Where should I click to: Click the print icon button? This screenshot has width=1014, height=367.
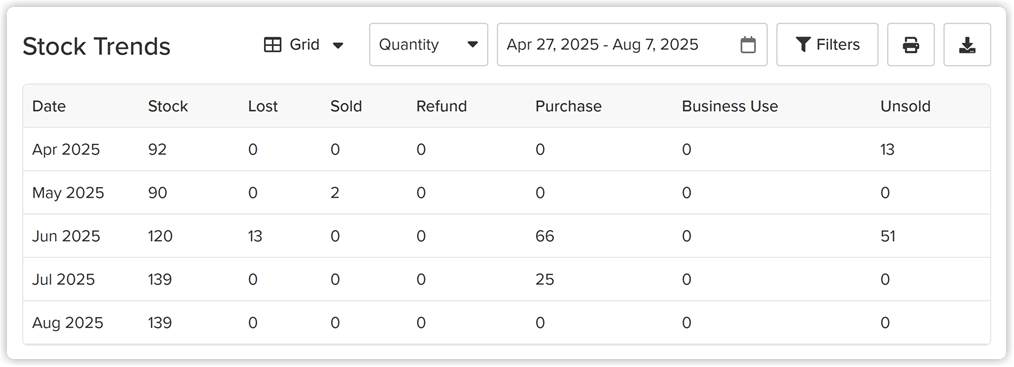[911, 45]
